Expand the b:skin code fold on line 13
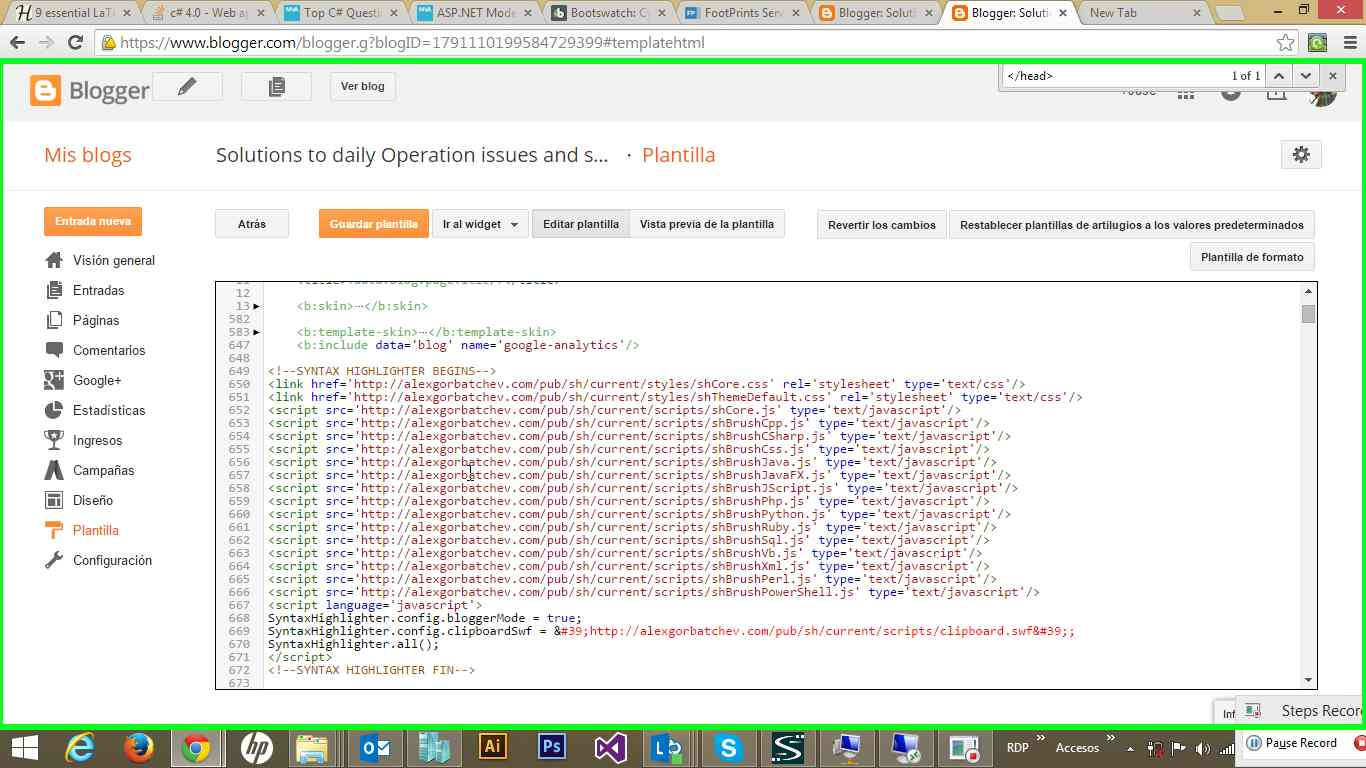The width and height of the screenshot is (1366, 768). pyautogui.click(x=257, y=306)
